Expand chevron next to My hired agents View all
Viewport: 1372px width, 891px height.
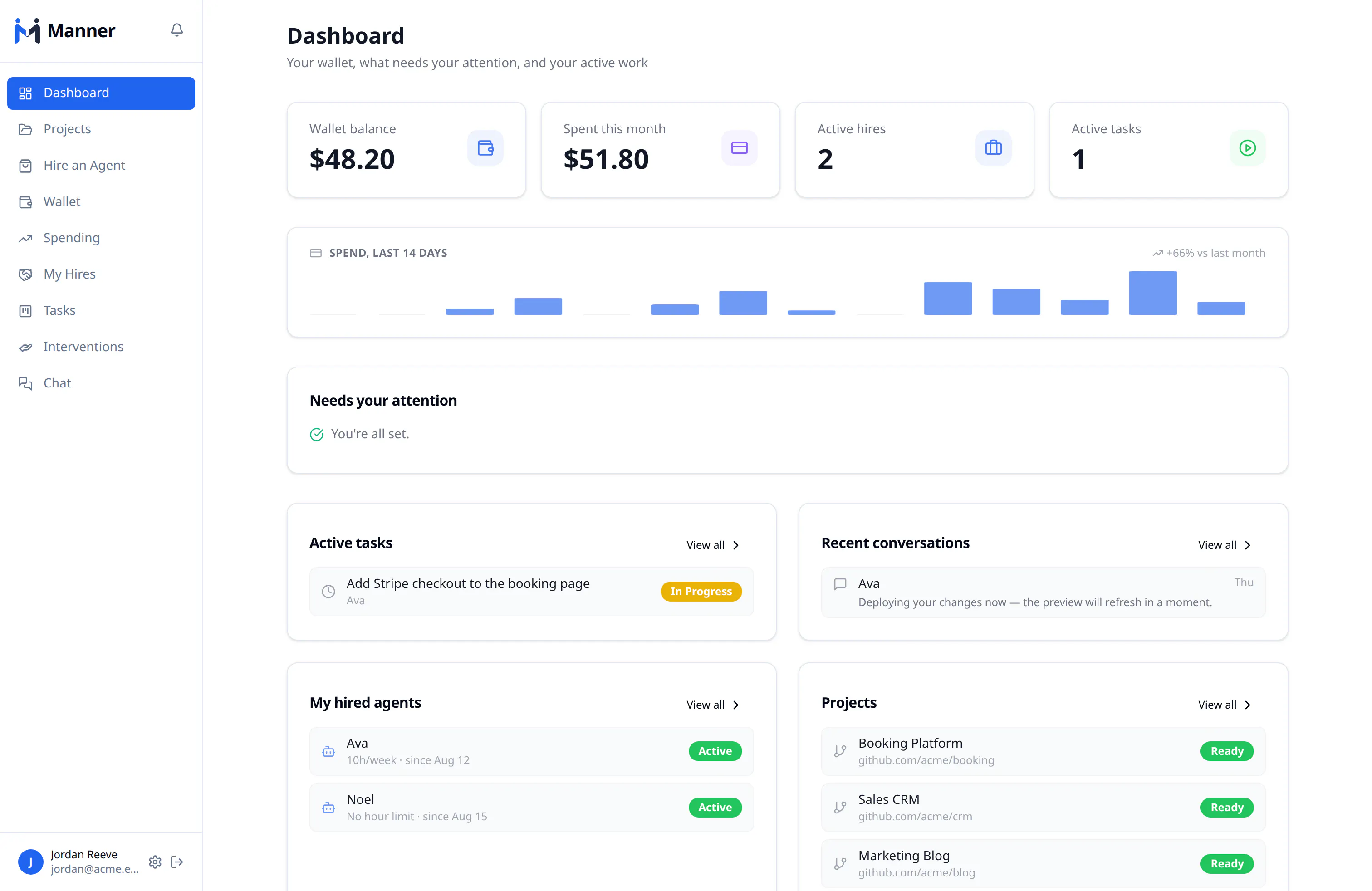point(736,705)
